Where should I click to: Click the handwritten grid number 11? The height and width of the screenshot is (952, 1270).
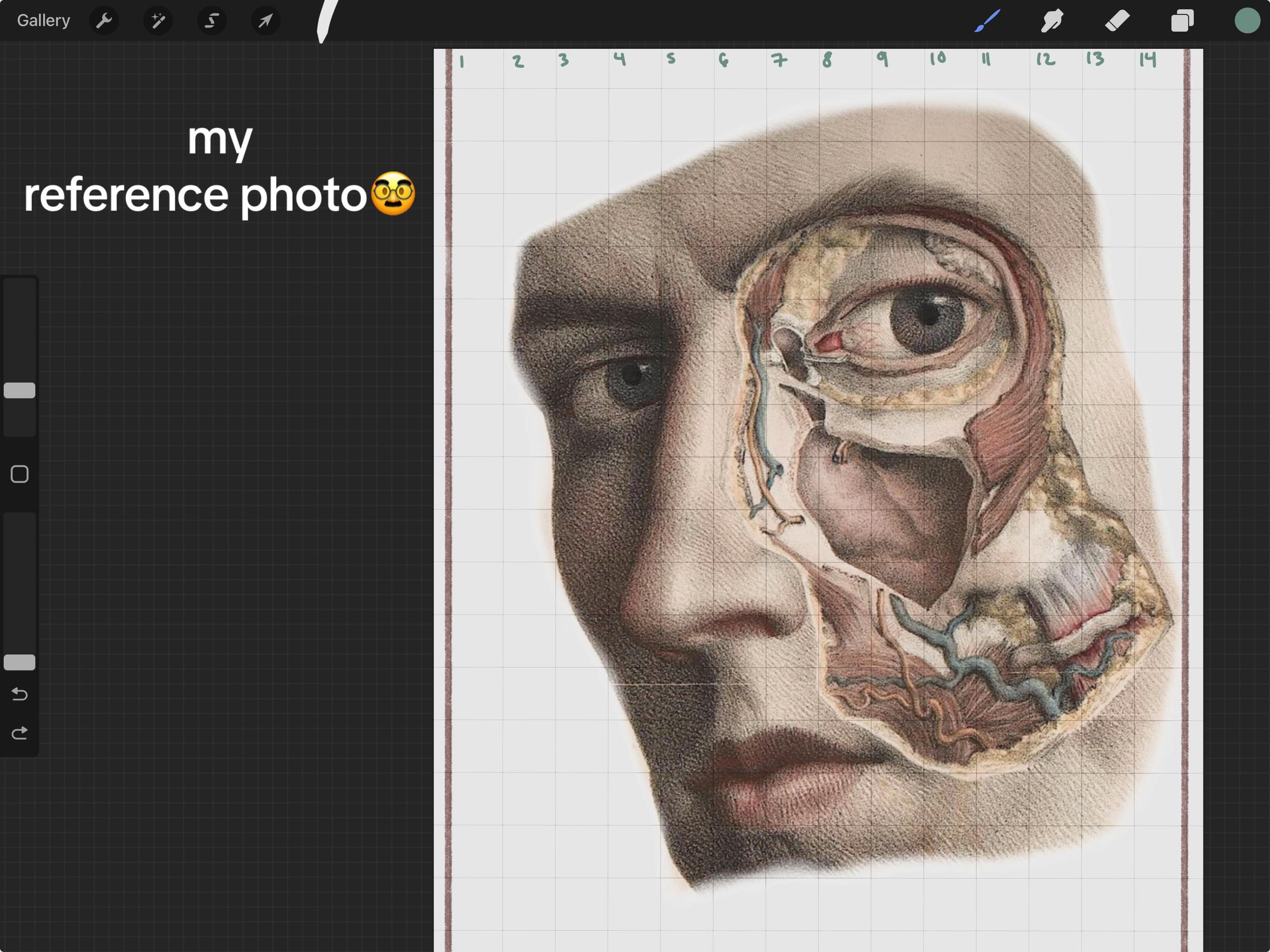click(x=986, y=59)
